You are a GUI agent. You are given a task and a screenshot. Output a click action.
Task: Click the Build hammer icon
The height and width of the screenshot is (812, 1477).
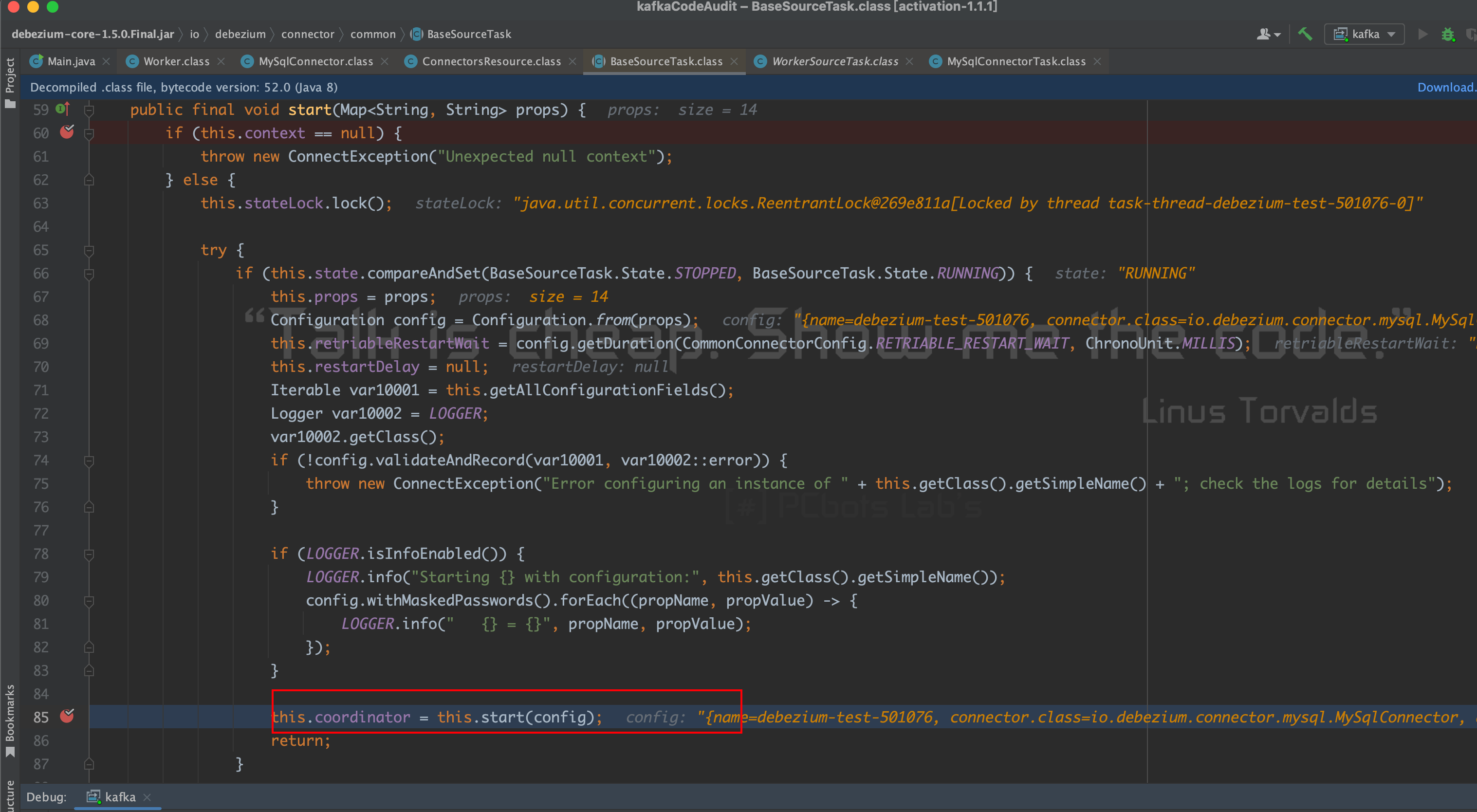click(1306, 35)
